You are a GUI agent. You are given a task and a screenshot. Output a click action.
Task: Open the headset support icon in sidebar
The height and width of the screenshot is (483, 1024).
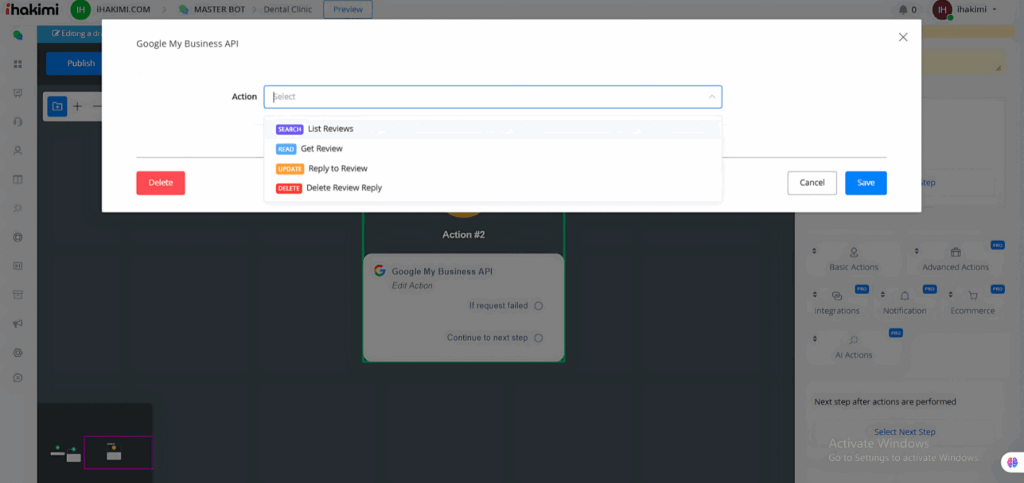tap(17, 122)
